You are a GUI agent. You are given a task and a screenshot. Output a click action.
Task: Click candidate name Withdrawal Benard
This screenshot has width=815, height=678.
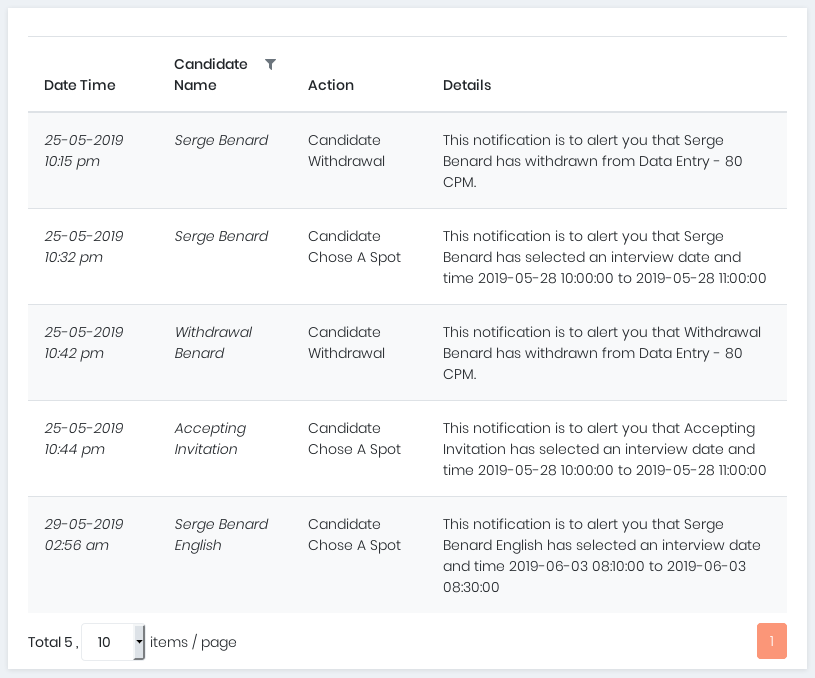tap(213, 342)
